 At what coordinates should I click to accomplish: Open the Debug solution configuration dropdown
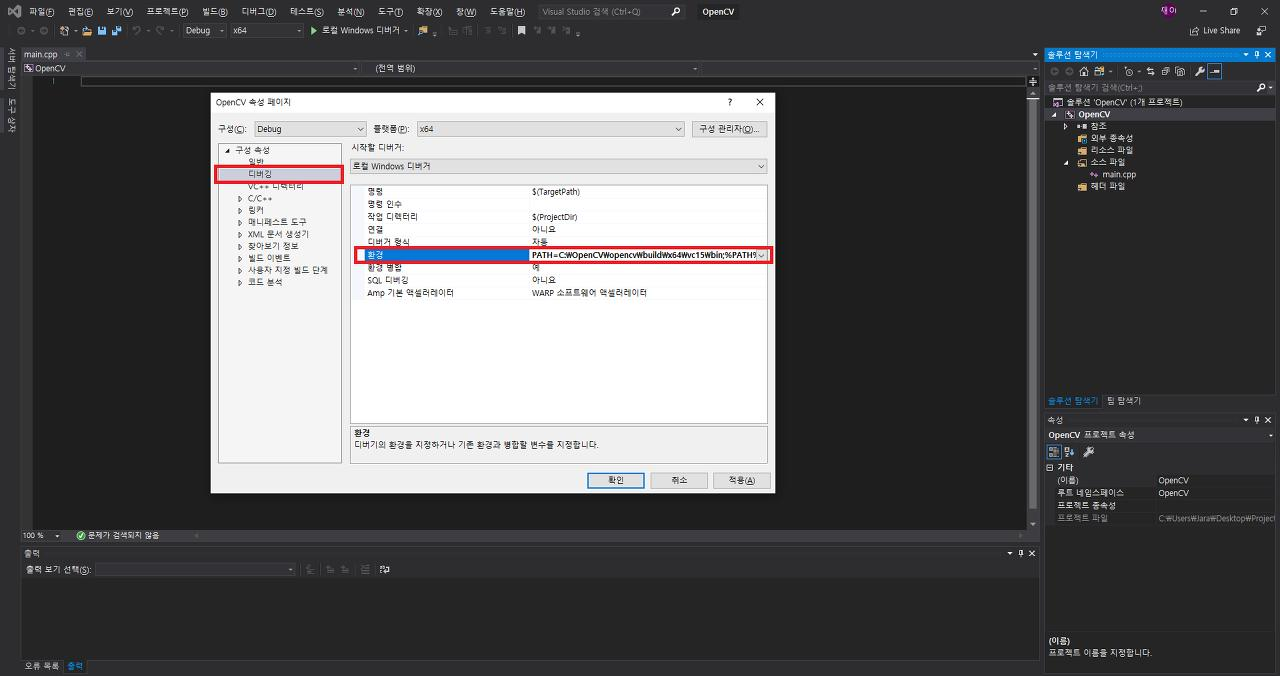pos(205,30)
